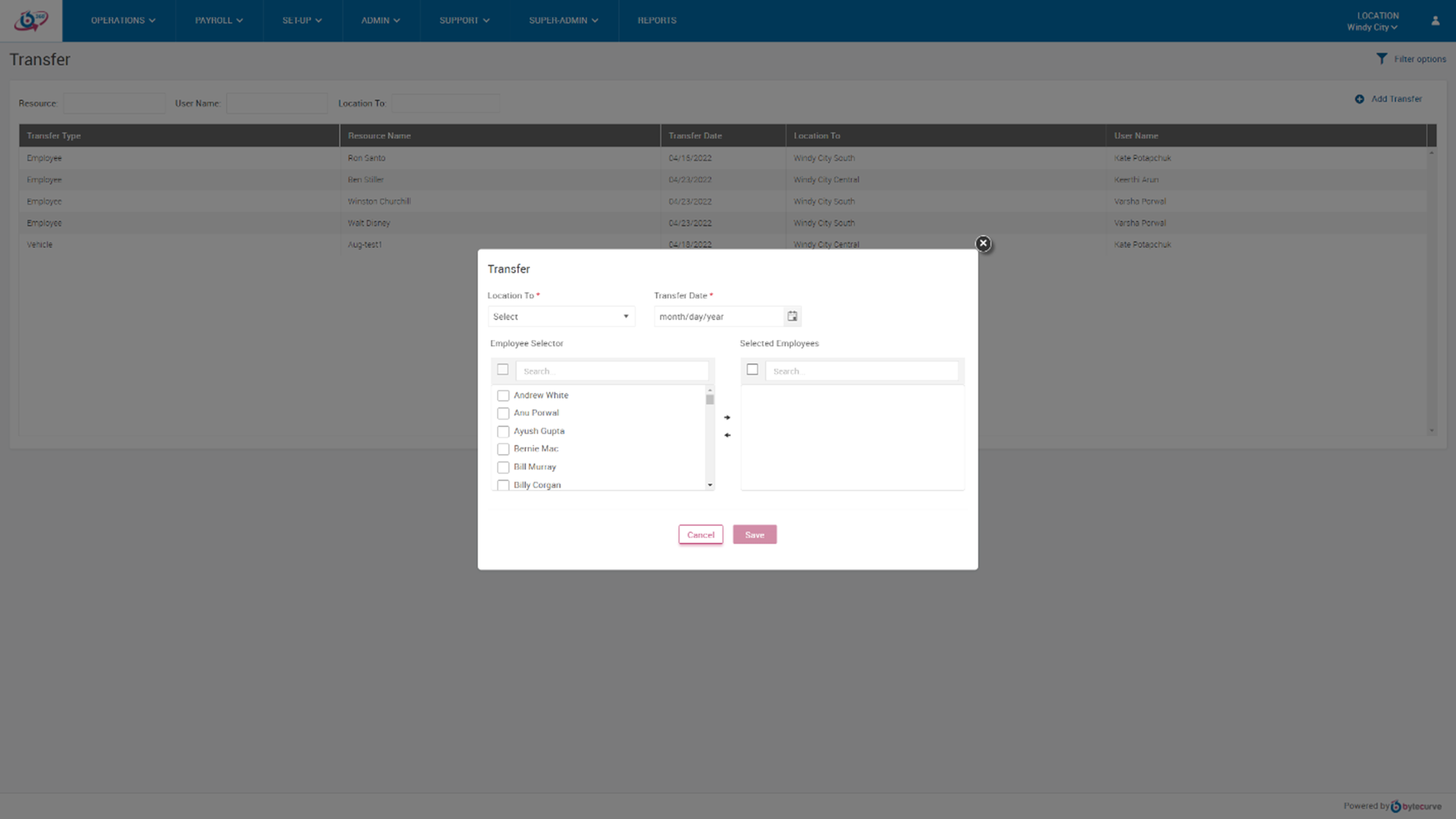Click the Employee Selector search field
Viewport: 1456px width, 819px height.
pos(612,371)
